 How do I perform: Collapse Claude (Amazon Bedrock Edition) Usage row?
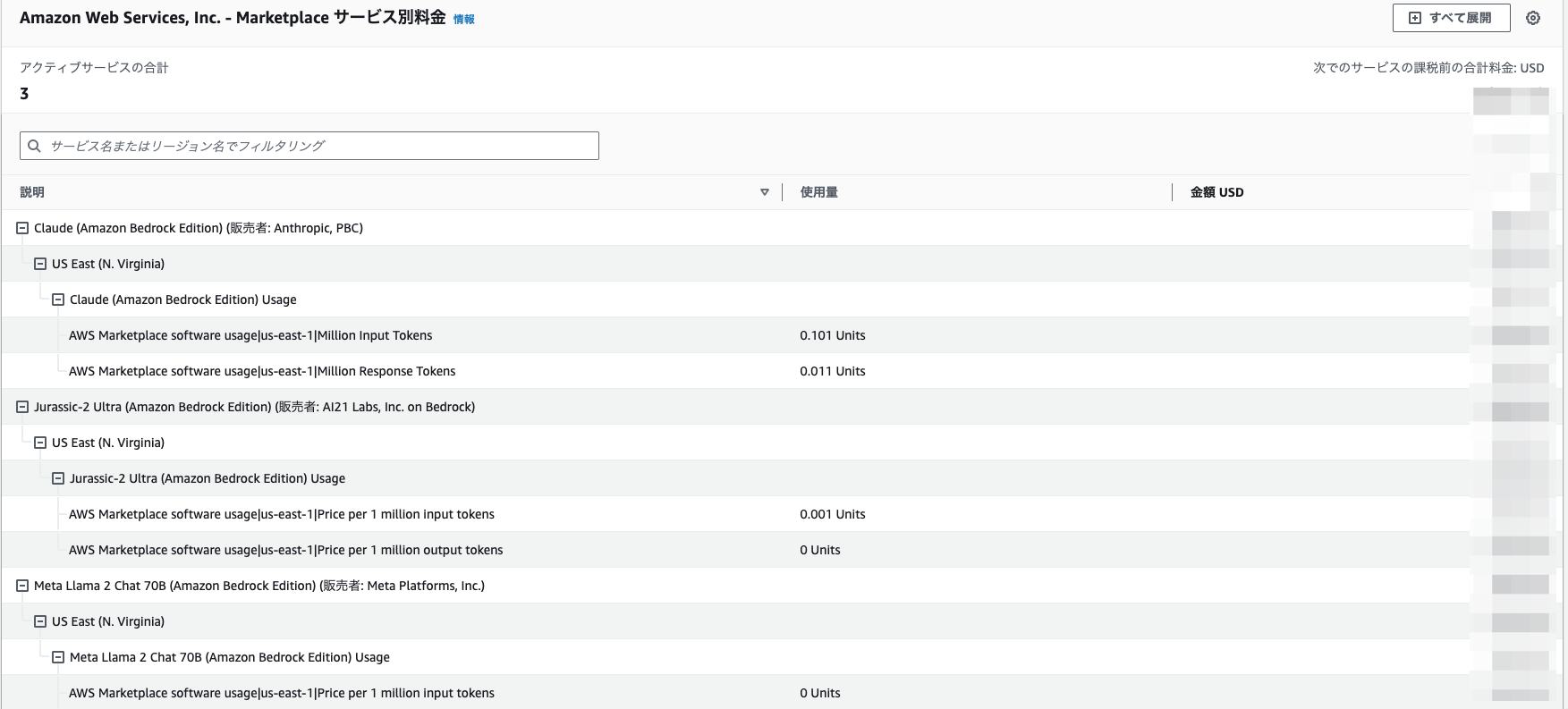tap(58, 300)
